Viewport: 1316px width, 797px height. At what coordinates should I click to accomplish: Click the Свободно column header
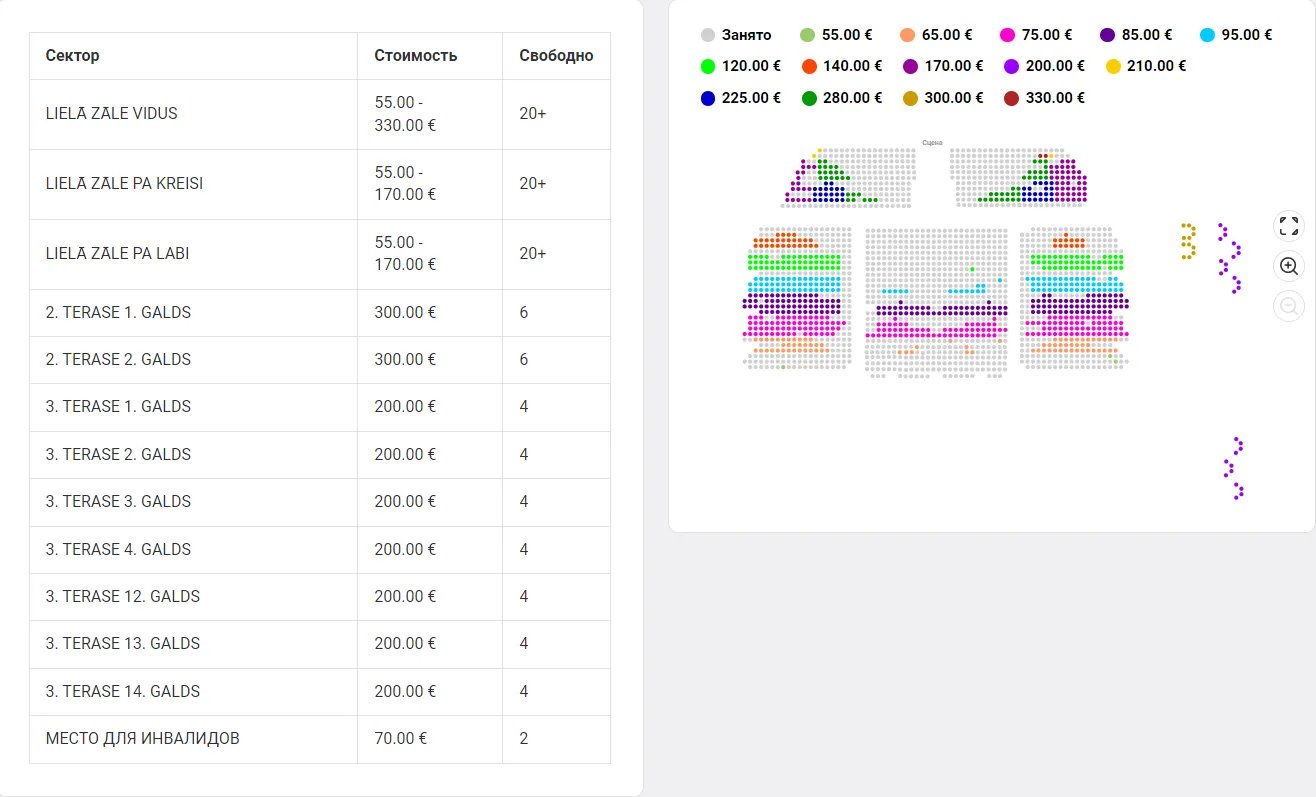click(556, 56)
